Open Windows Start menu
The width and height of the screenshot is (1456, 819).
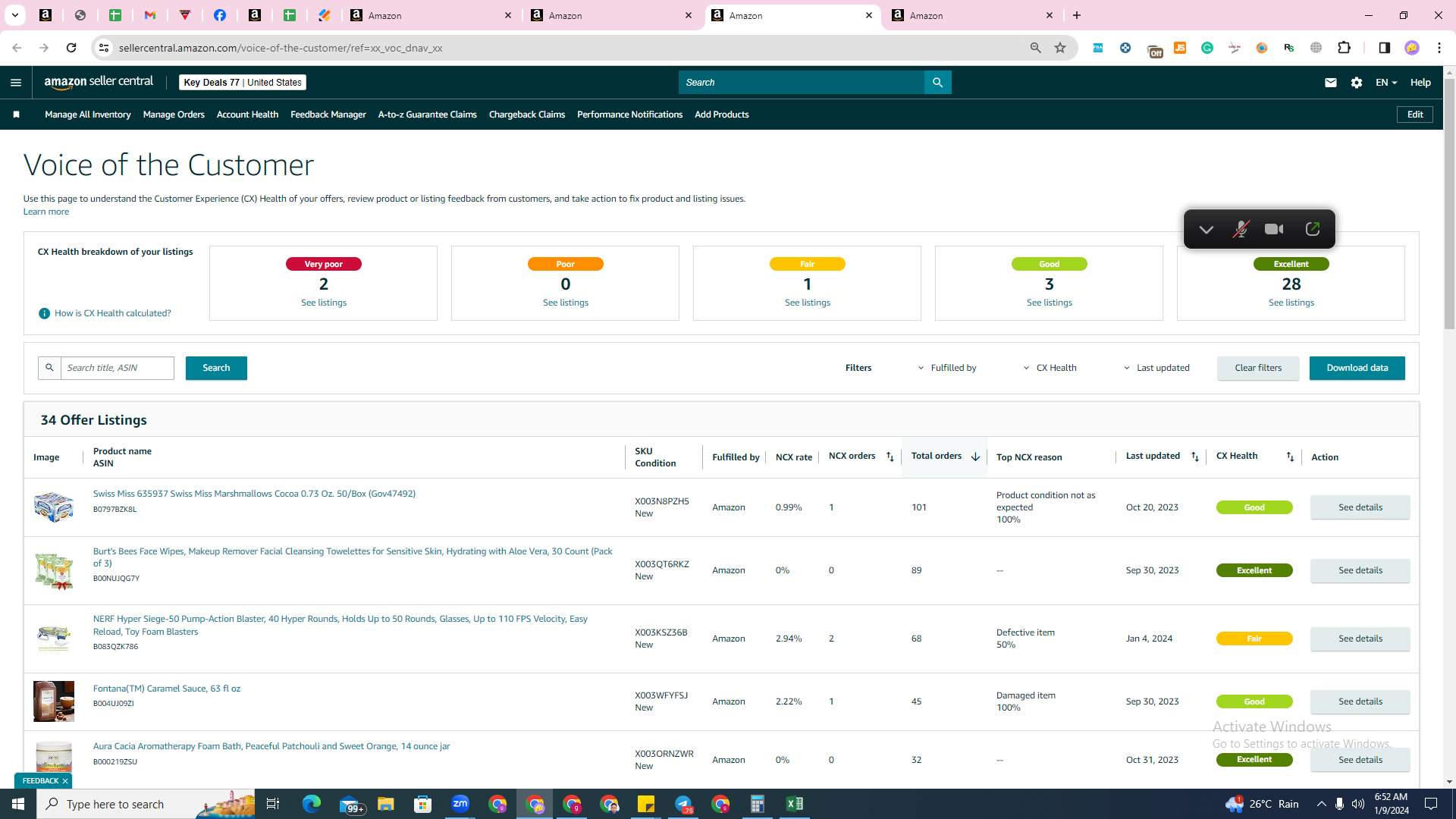(18, 804)
